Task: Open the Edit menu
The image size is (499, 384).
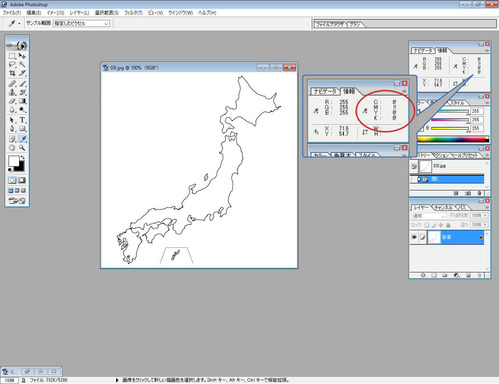Action: point(34,13)
